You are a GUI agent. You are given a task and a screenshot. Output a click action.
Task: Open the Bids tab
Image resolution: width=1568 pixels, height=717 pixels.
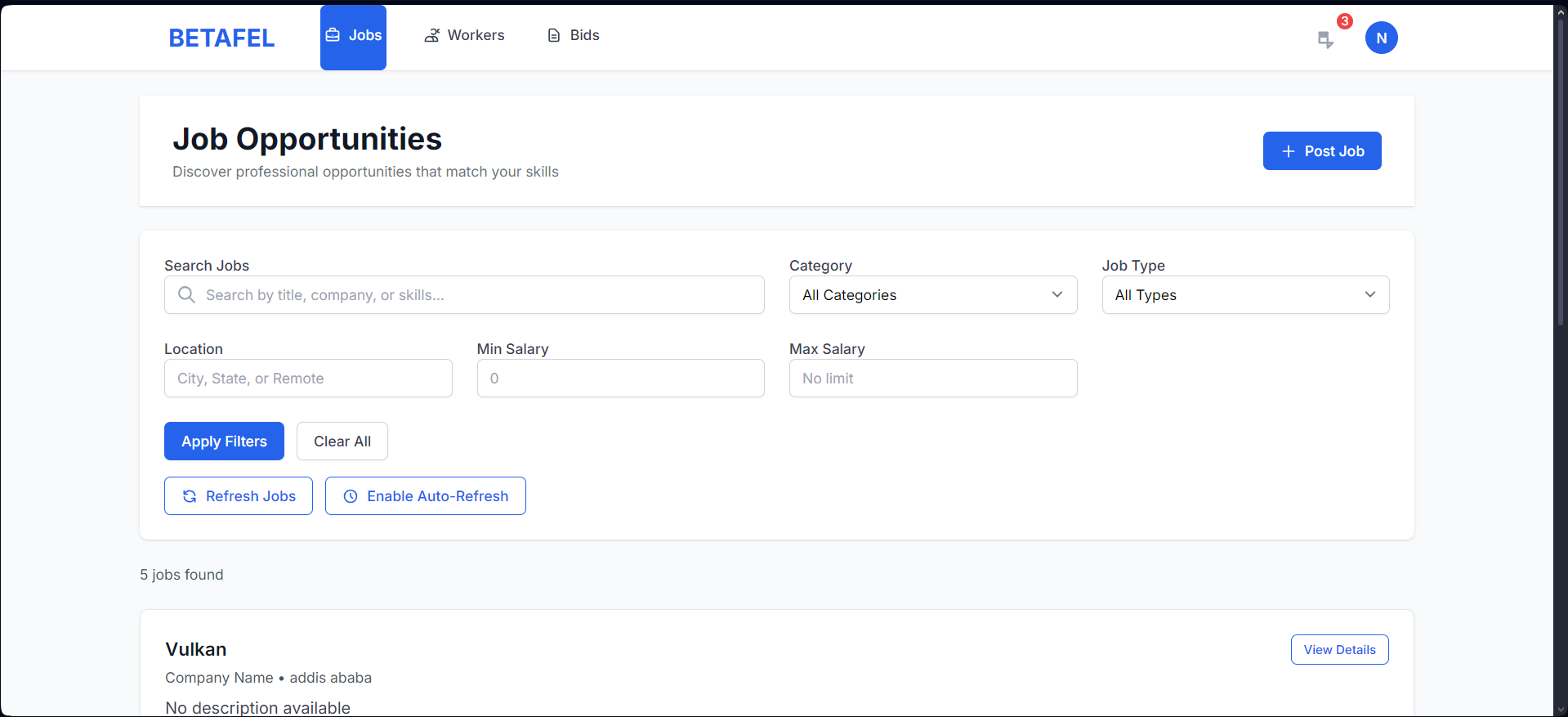pyautogui.click(x=573, y=35)
